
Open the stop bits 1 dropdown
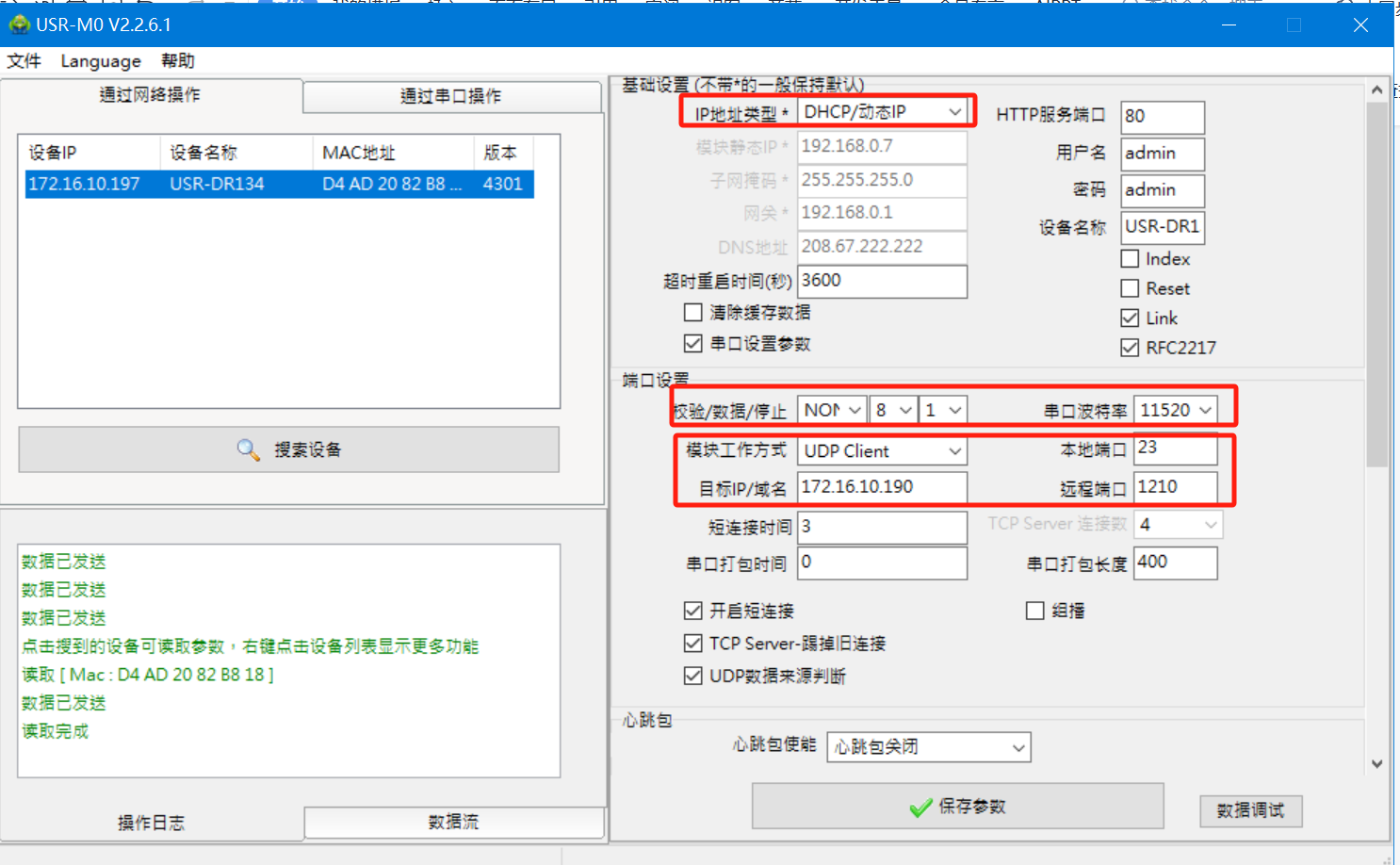point(943,410)
